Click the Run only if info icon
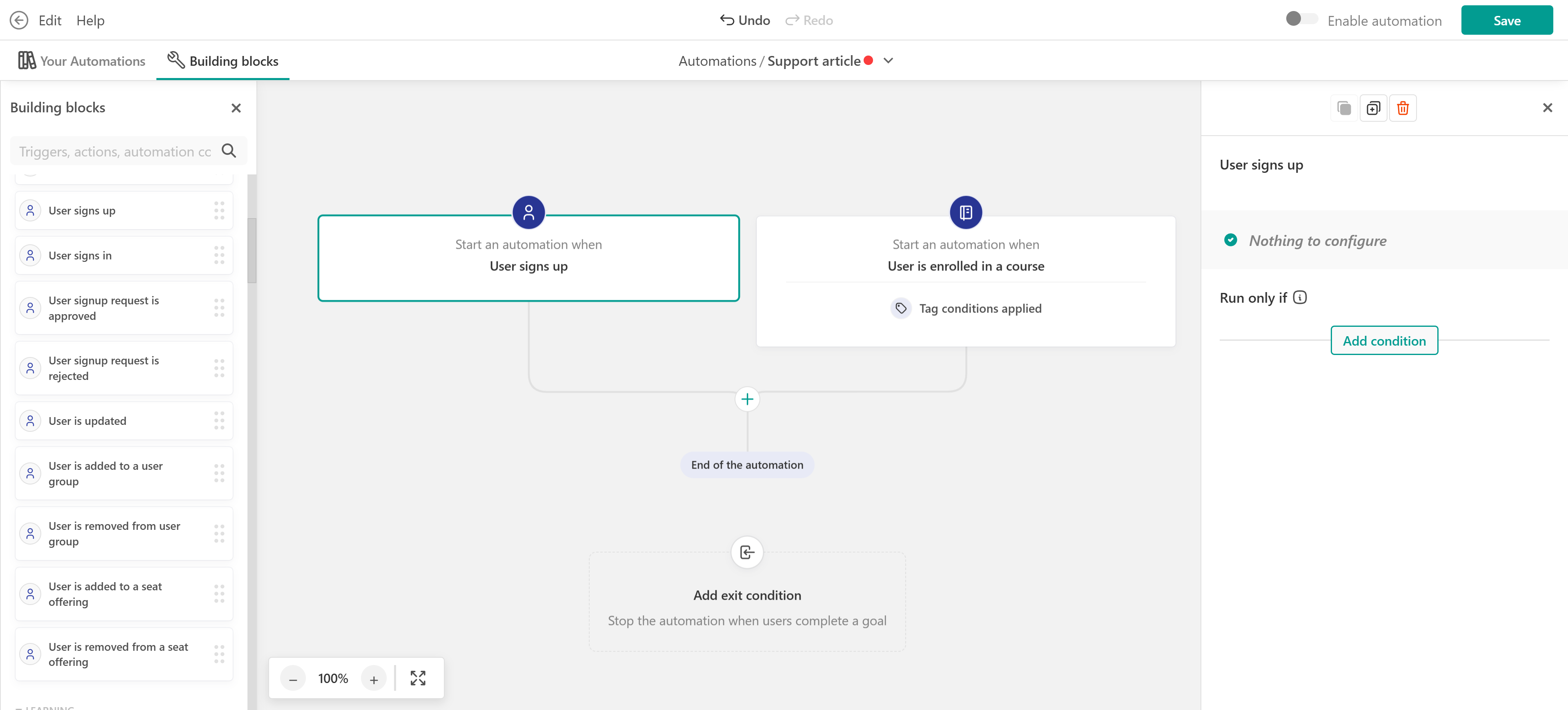The height and width of the screenshot is (710, 1568). pos(1300,298)
